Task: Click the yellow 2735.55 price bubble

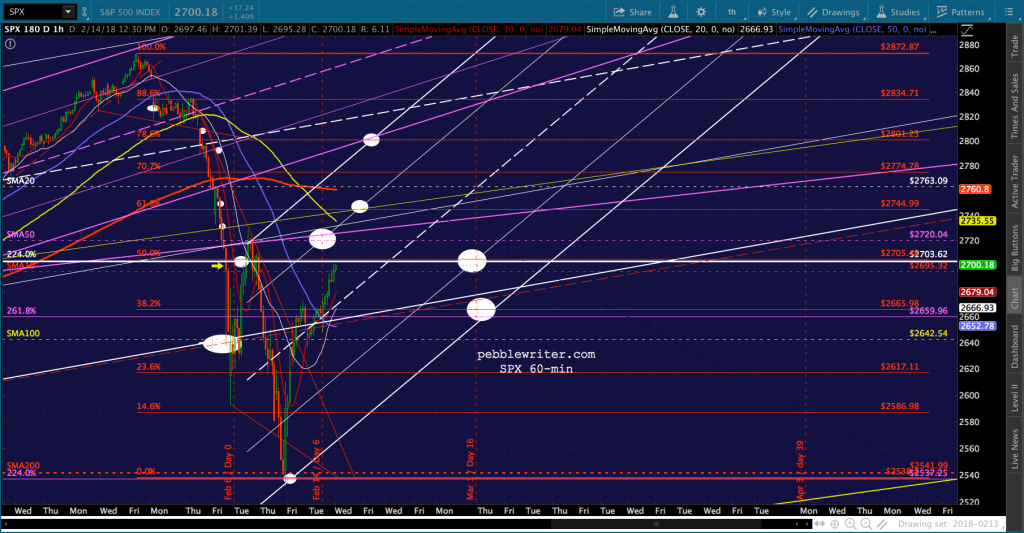Action: click(x=977, y=221)
